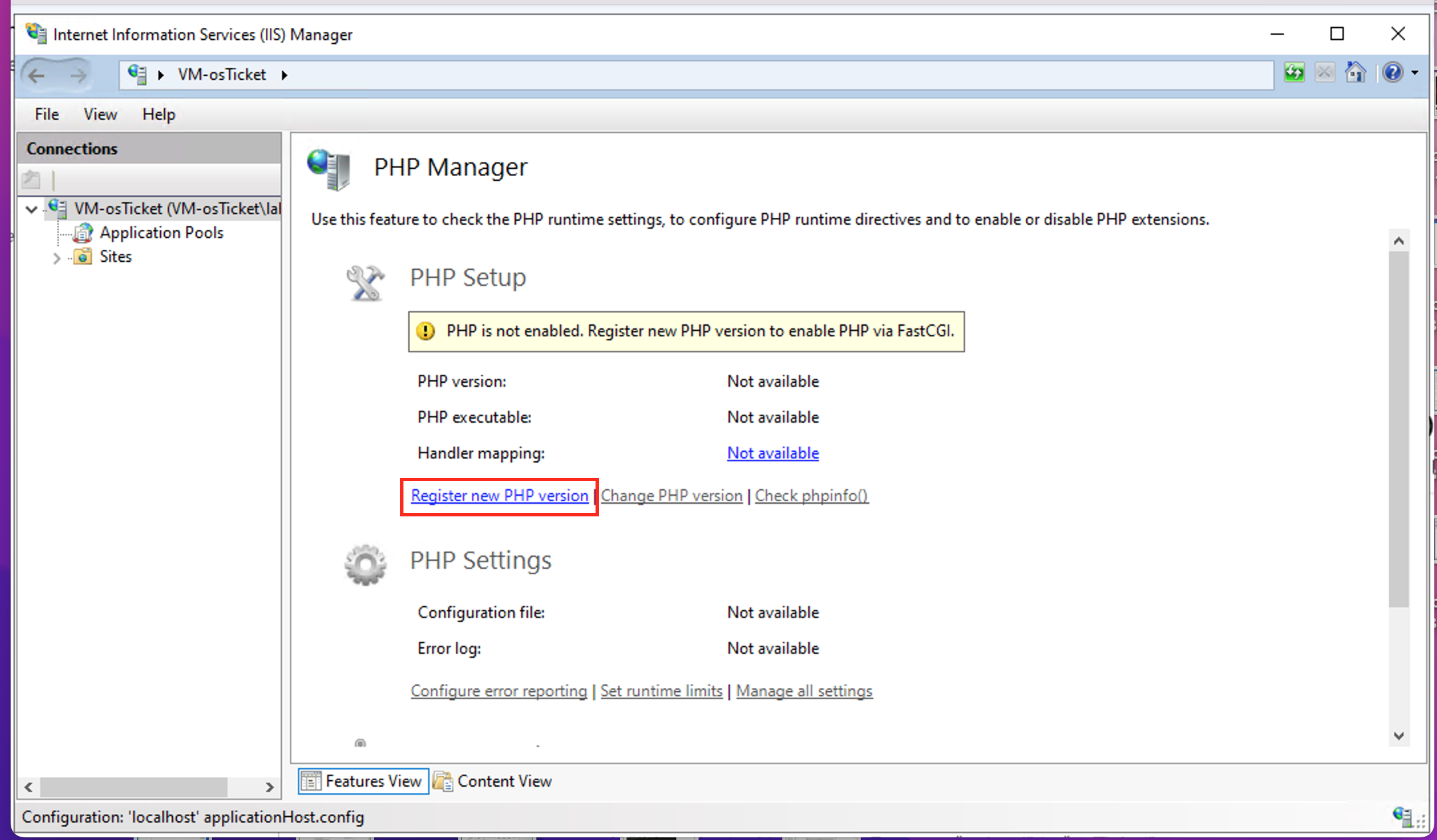Click the server icon in the address bar
This screenshot has height=840, width=1437.
(x=137, y=74)
